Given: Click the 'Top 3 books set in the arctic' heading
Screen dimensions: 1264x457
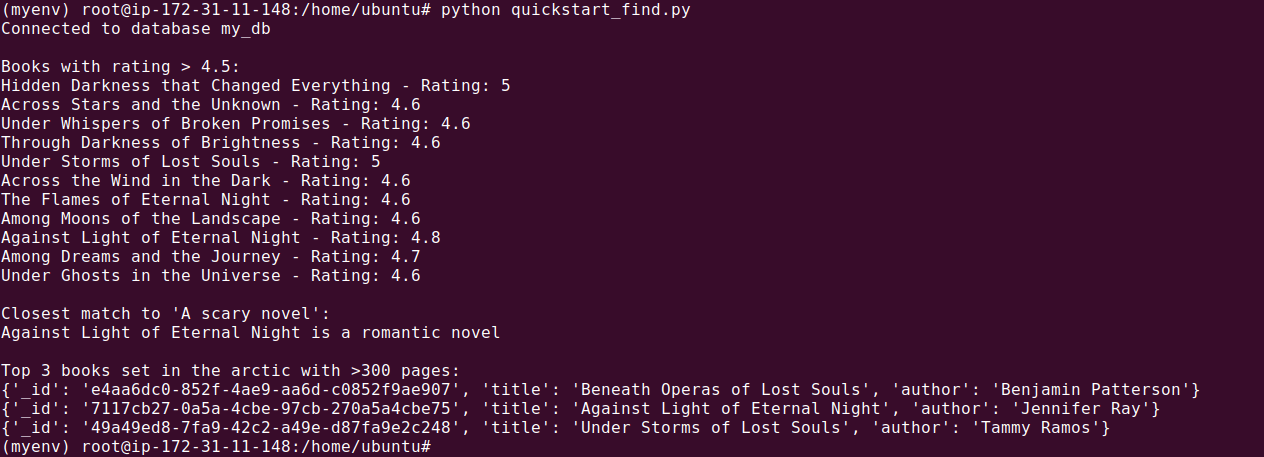Looking at the screenshot, I should [x=230, y=371].
